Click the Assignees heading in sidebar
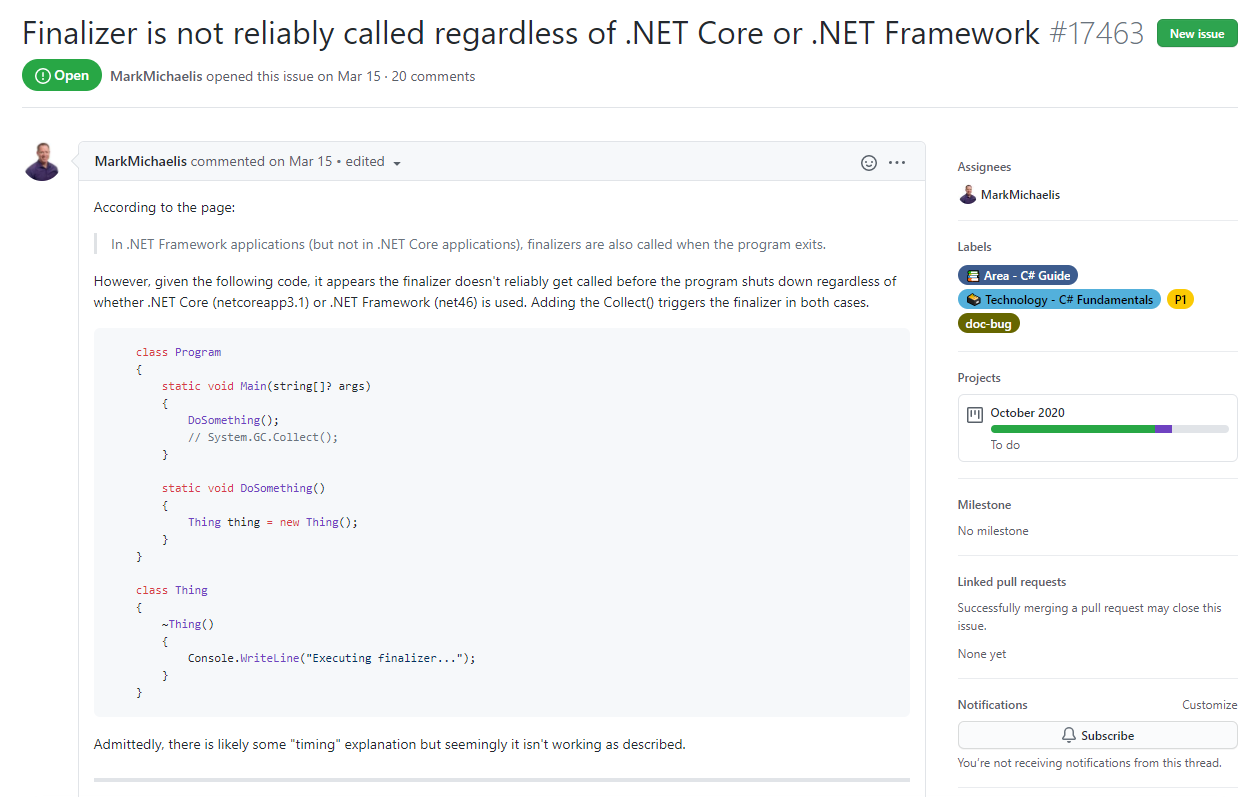Viewport: 1254px width, 797px height. coord(984,167)
